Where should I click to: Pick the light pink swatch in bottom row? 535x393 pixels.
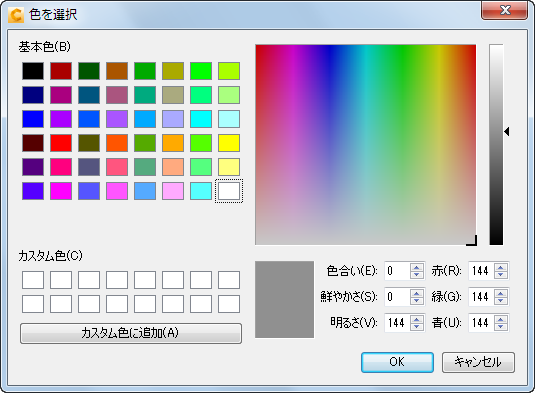pos(173,191)
